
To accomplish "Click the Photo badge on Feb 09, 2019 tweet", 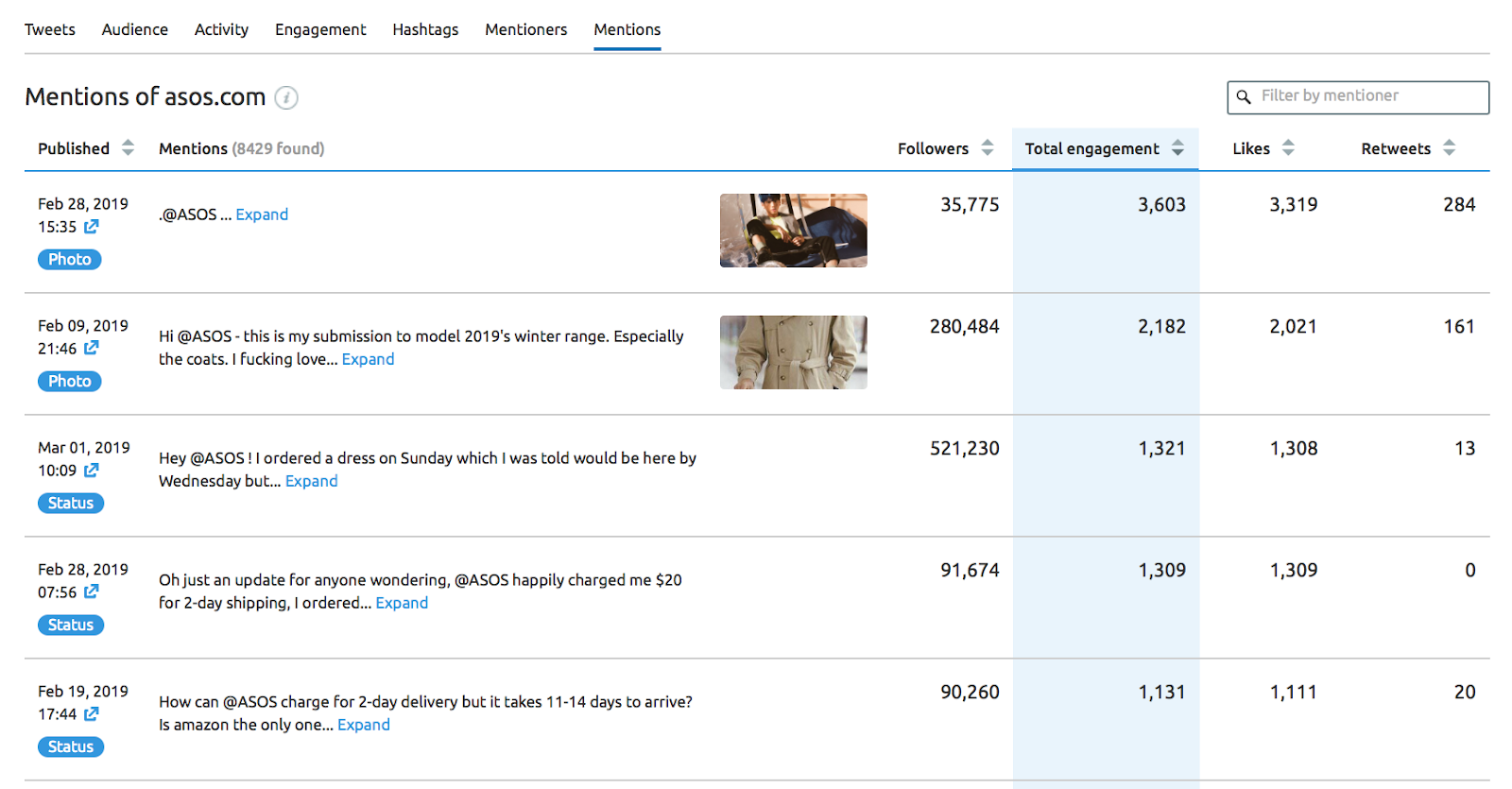I will pyautogui.click(x=70, y=381).
